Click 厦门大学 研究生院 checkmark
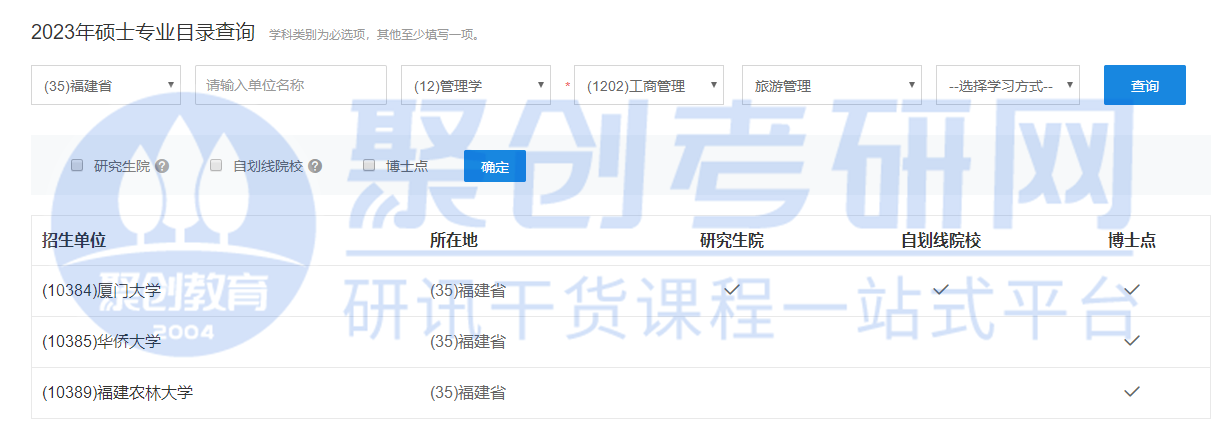This screenshot has width=1232, height=439. click(x=732, y=289)
